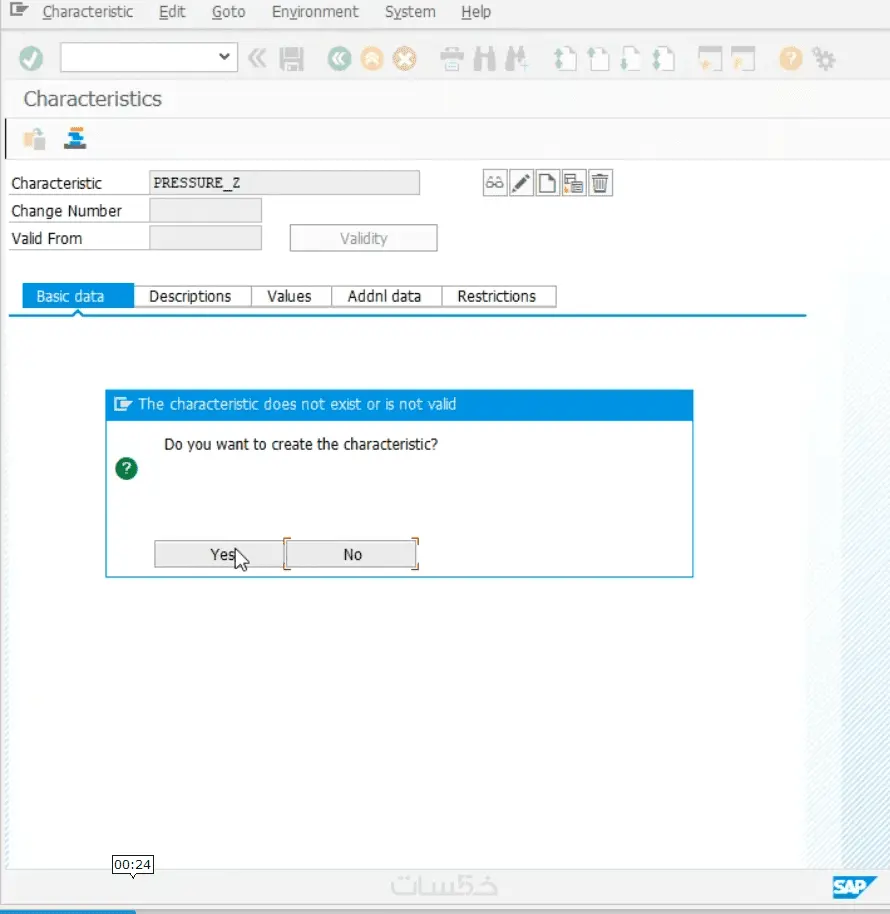Start a search with the binoculars icon

point(484,58)
